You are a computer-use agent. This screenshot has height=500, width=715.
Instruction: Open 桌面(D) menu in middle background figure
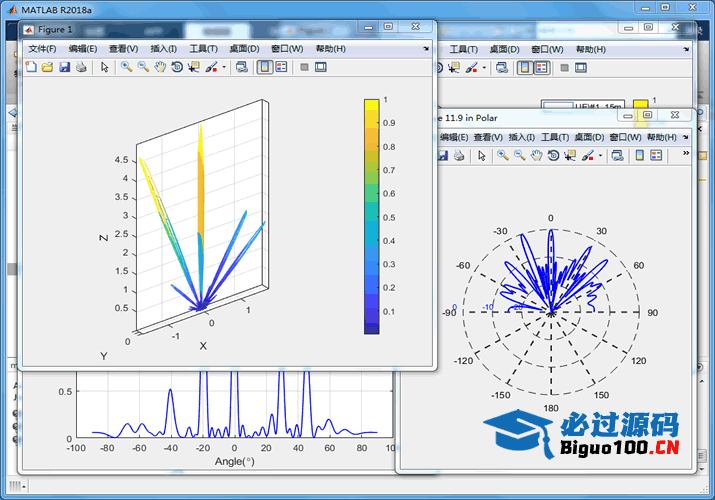click(x=504, y=50)
